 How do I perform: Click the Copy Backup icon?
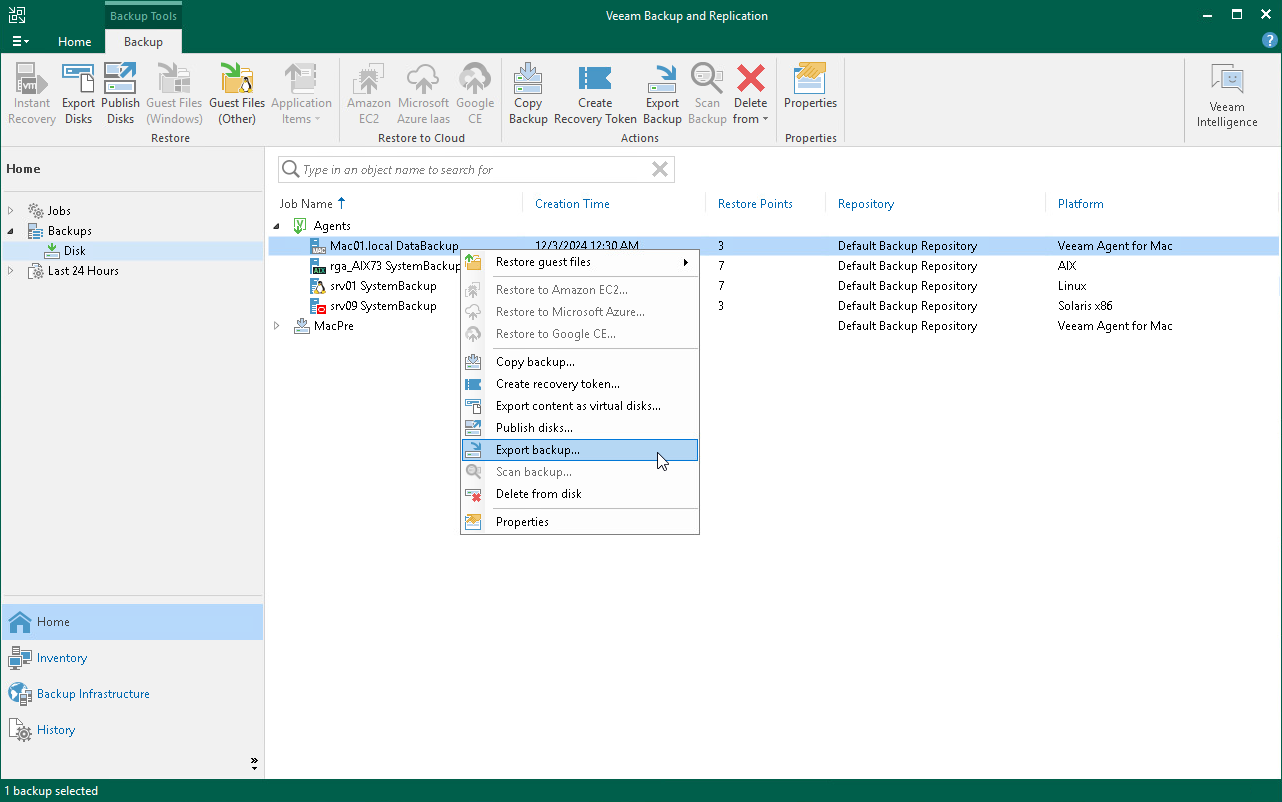tap(528, 92)
